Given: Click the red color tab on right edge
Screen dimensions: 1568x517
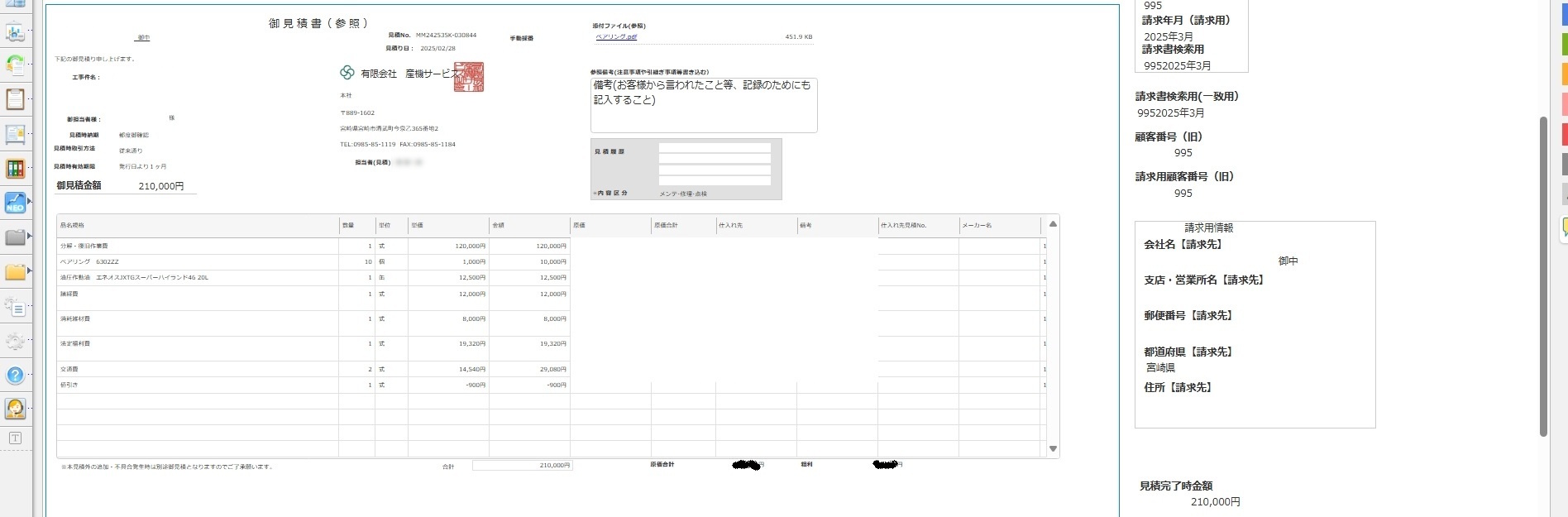Looking at the screenshot, I should pos(1564,134).
